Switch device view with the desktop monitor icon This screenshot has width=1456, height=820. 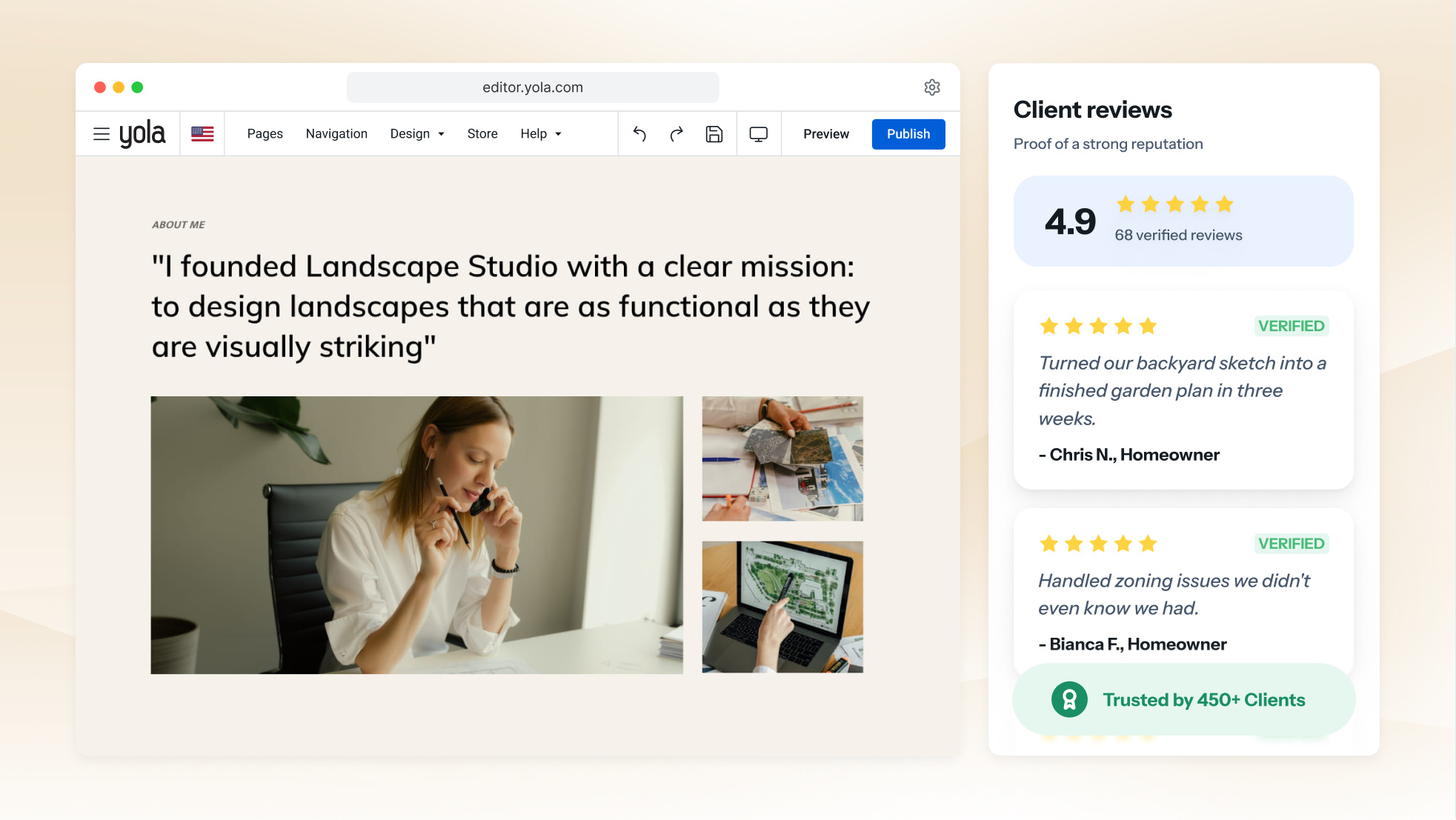coord(759,134)
